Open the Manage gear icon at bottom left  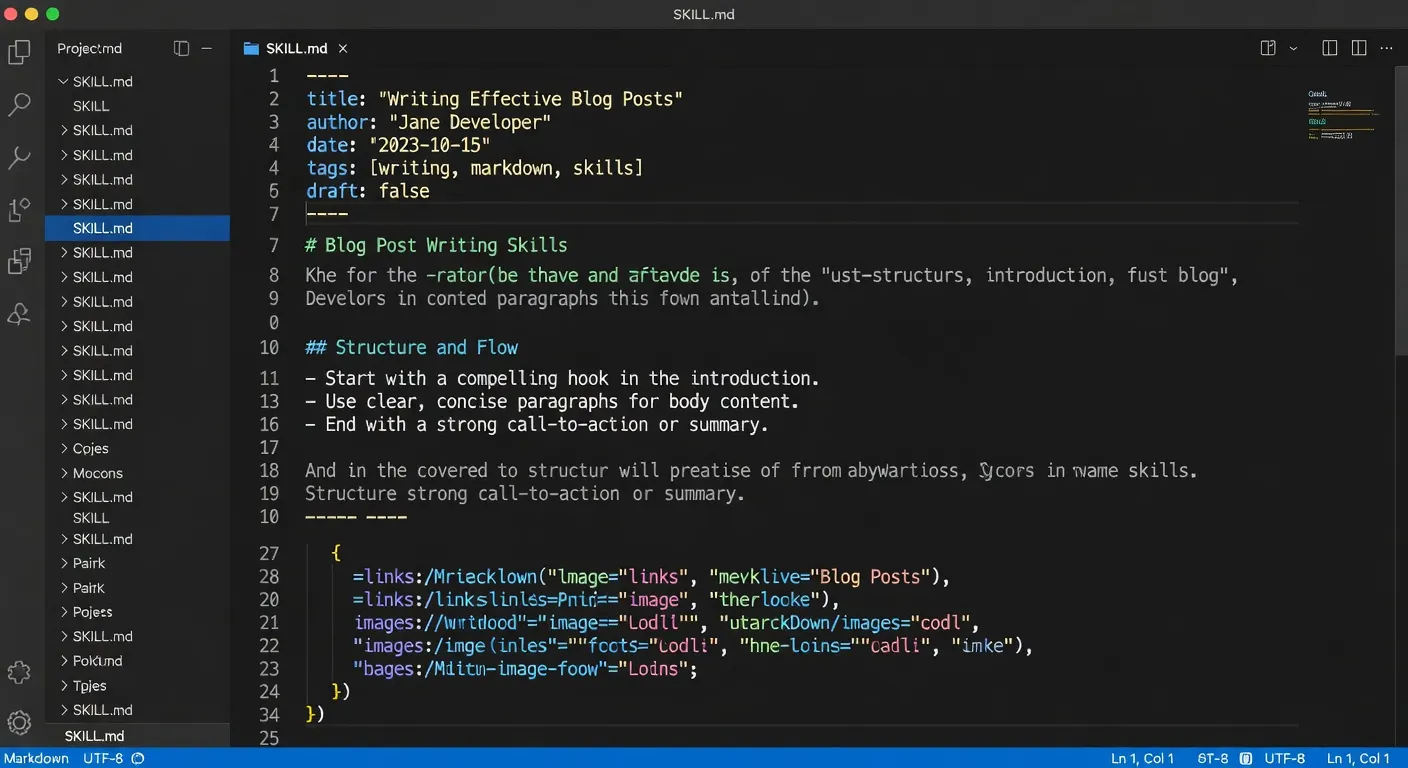pyautogui.click(x=20, y=722)
